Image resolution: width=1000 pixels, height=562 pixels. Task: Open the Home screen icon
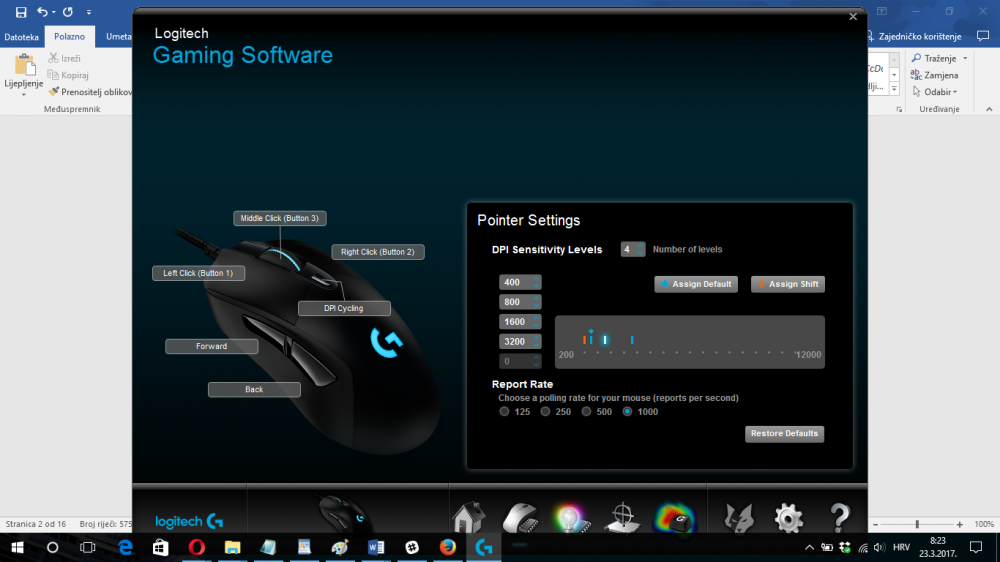(x=469, y=517)
